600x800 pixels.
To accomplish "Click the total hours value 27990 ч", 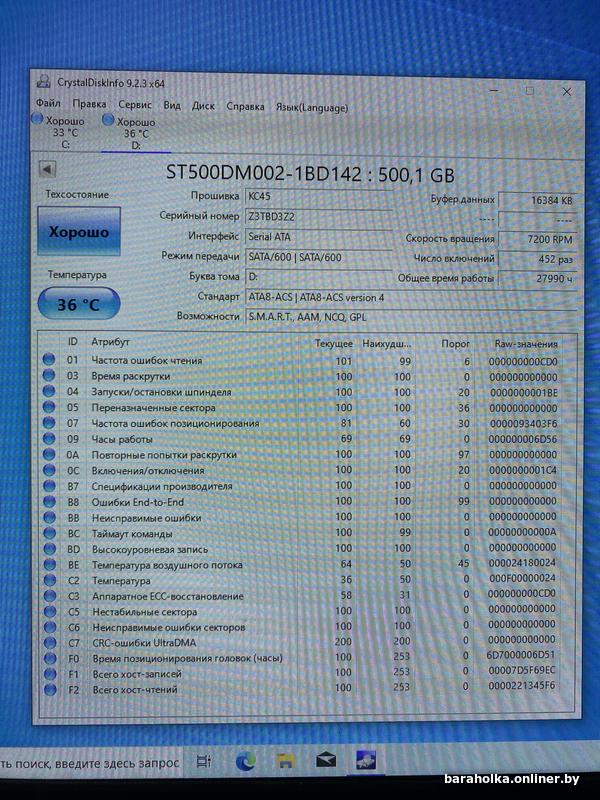I will pos(538,279).
